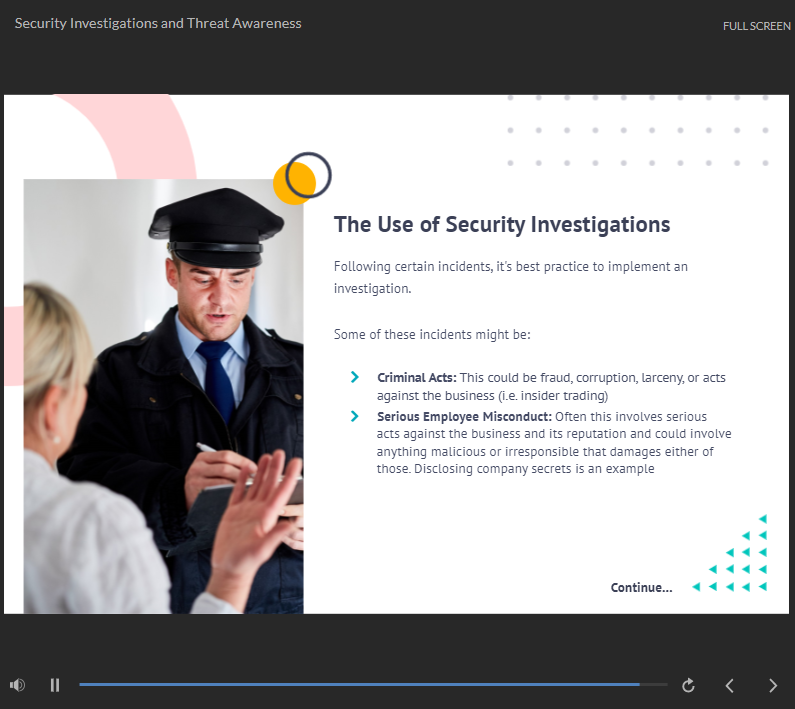Screen dimensions: 795x709
Task: Click the course title Security Investigations and Threat Awareness
Action: [x=158, y=23]
